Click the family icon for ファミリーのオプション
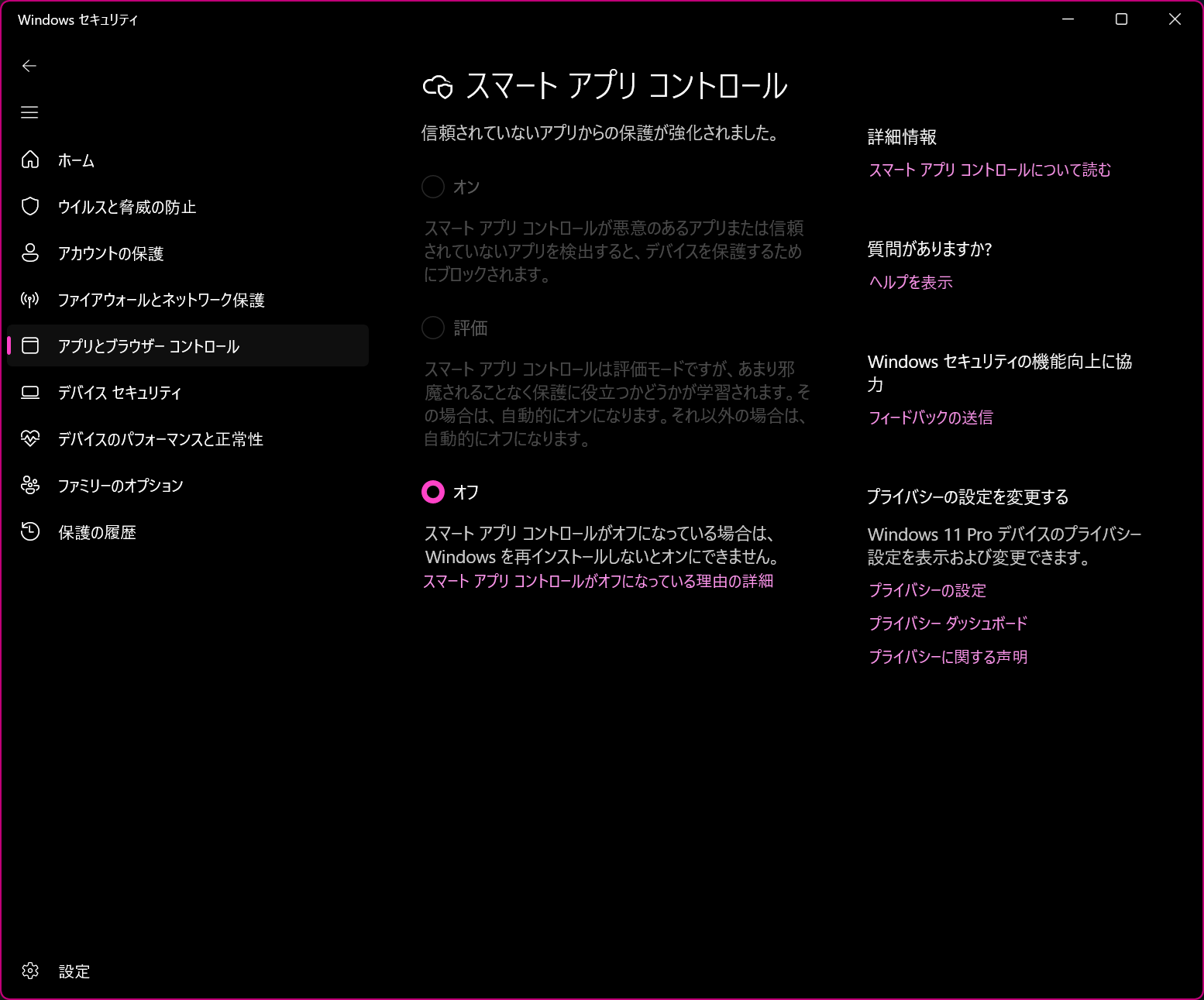 click(30, 485)
